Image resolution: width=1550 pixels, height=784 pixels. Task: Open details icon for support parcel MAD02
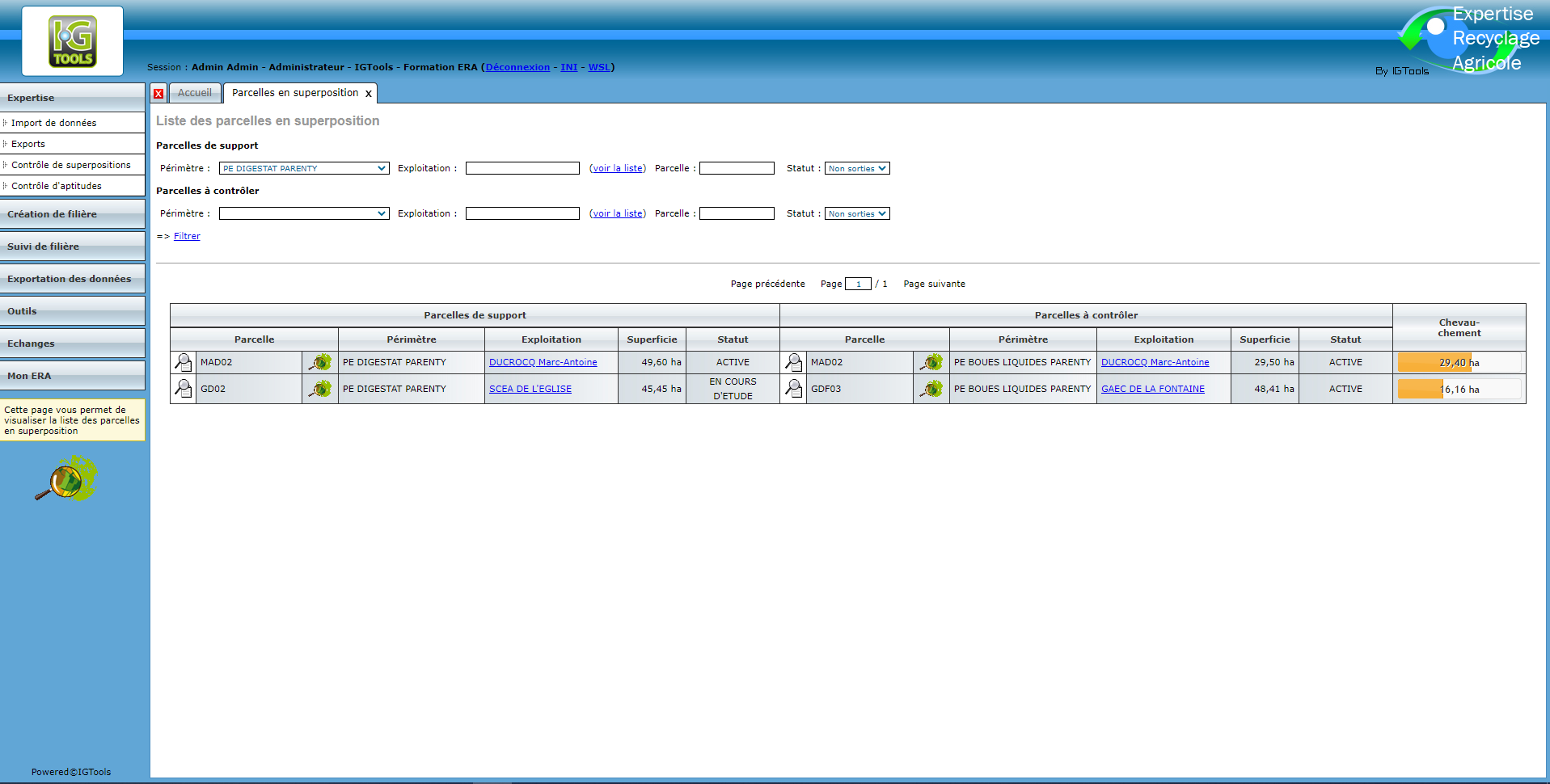[184, 362]
